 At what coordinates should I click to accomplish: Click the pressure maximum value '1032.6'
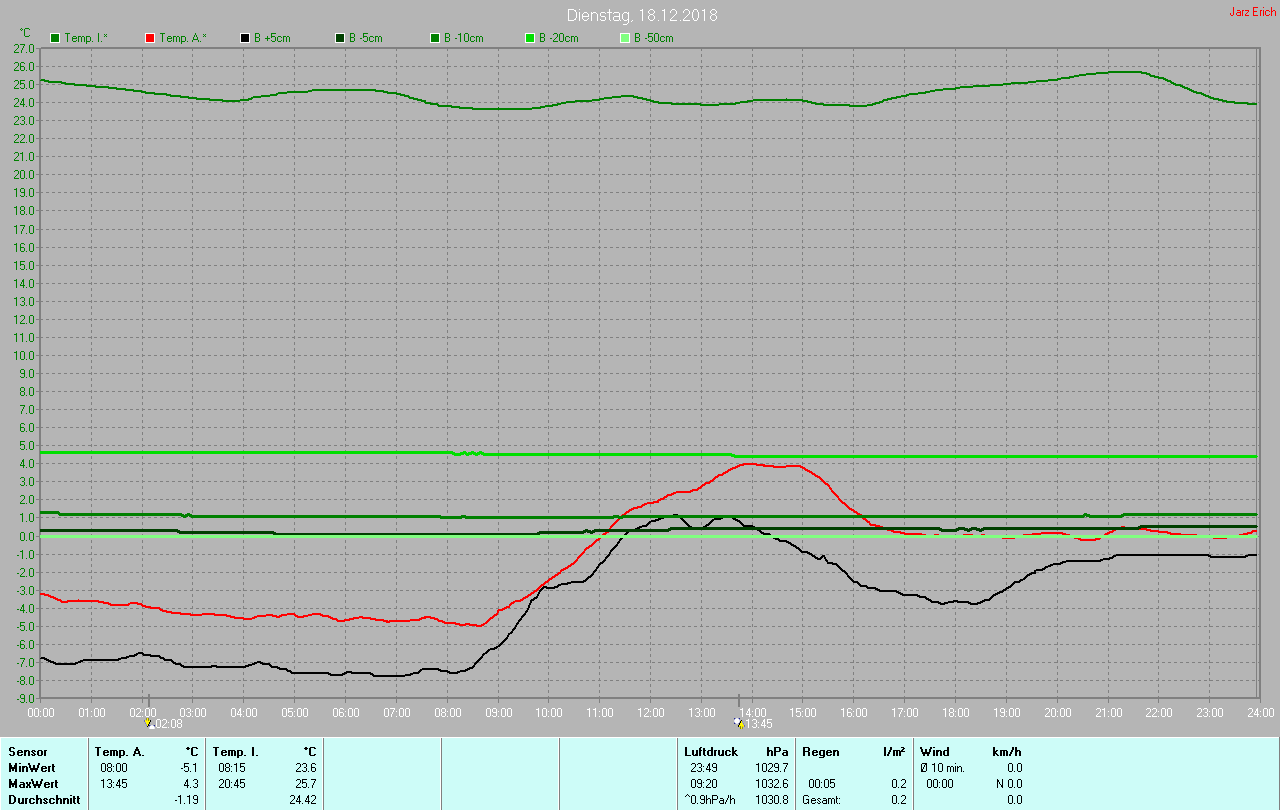pos(773,783)
